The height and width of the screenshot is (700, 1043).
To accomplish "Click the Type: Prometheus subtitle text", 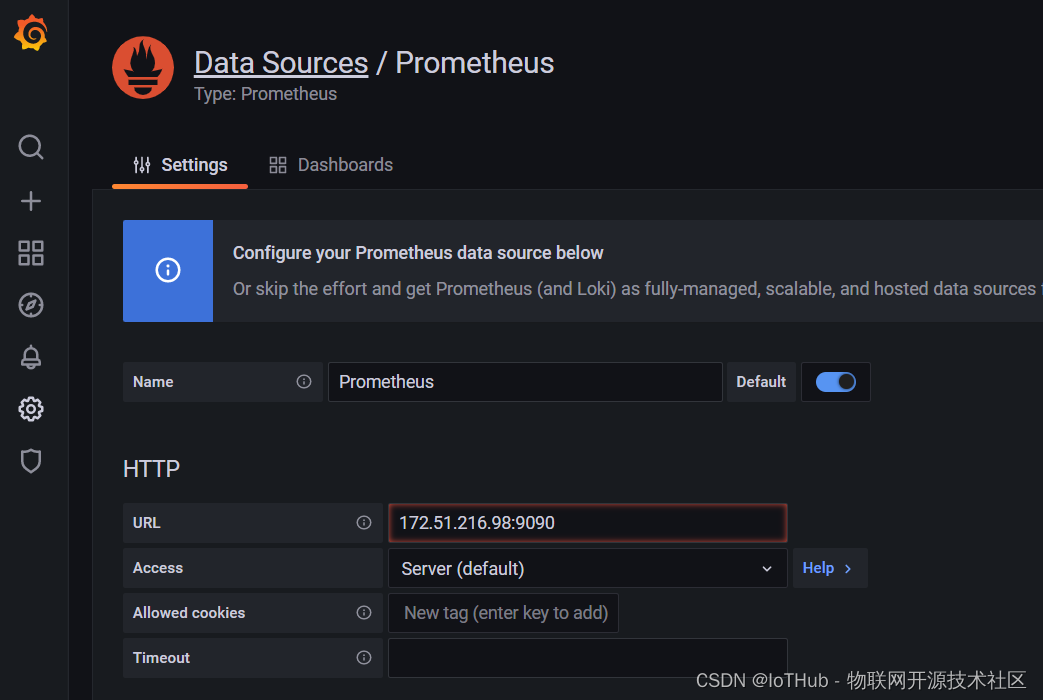I will 265,94.
